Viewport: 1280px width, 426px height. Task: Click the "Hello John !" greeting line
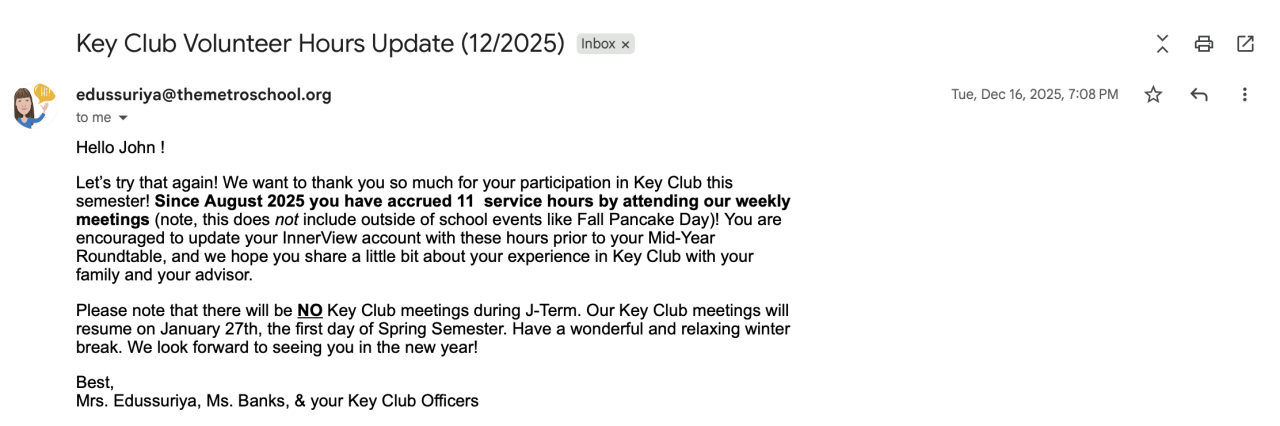coord(120,148)
